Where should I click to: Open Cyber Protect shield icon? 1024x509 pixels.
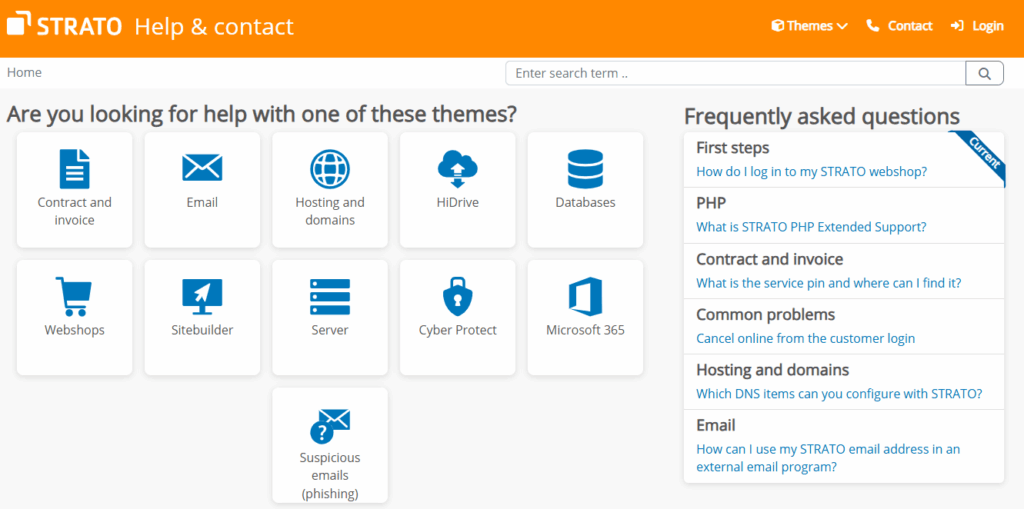[457, 297]
